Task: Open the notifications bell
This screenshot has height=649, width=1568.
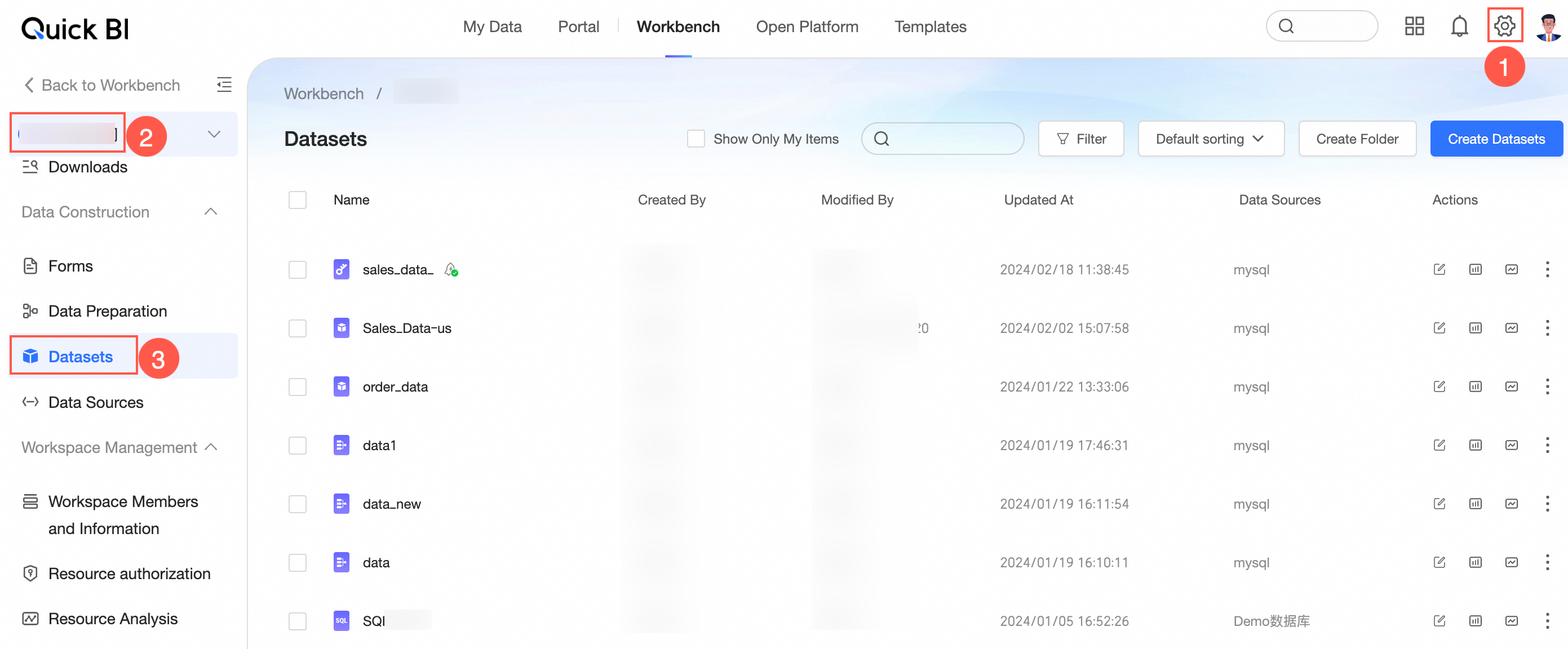Action: tap(1459, 26)
